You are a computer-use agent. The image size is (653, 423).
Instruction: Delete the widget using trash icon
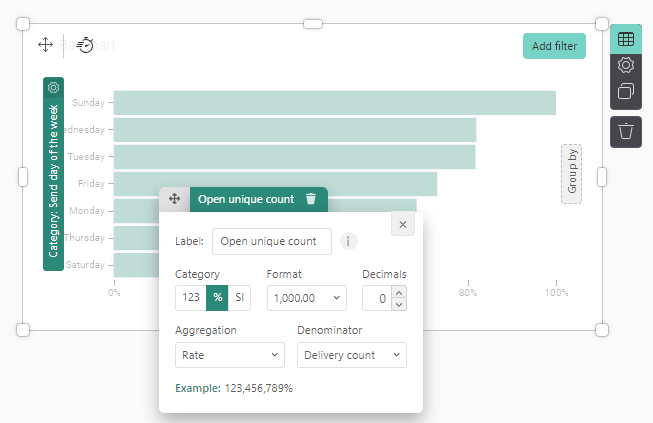point(626,131)
